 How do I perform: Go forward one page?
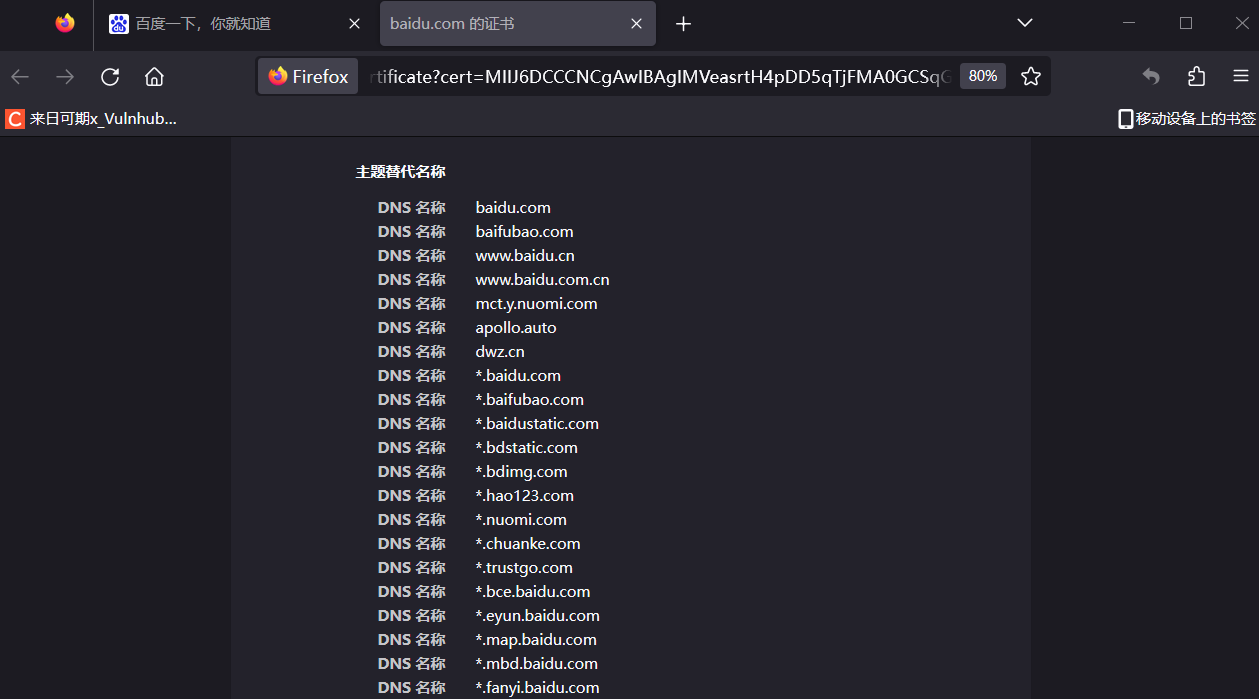[x=65, y=77]
